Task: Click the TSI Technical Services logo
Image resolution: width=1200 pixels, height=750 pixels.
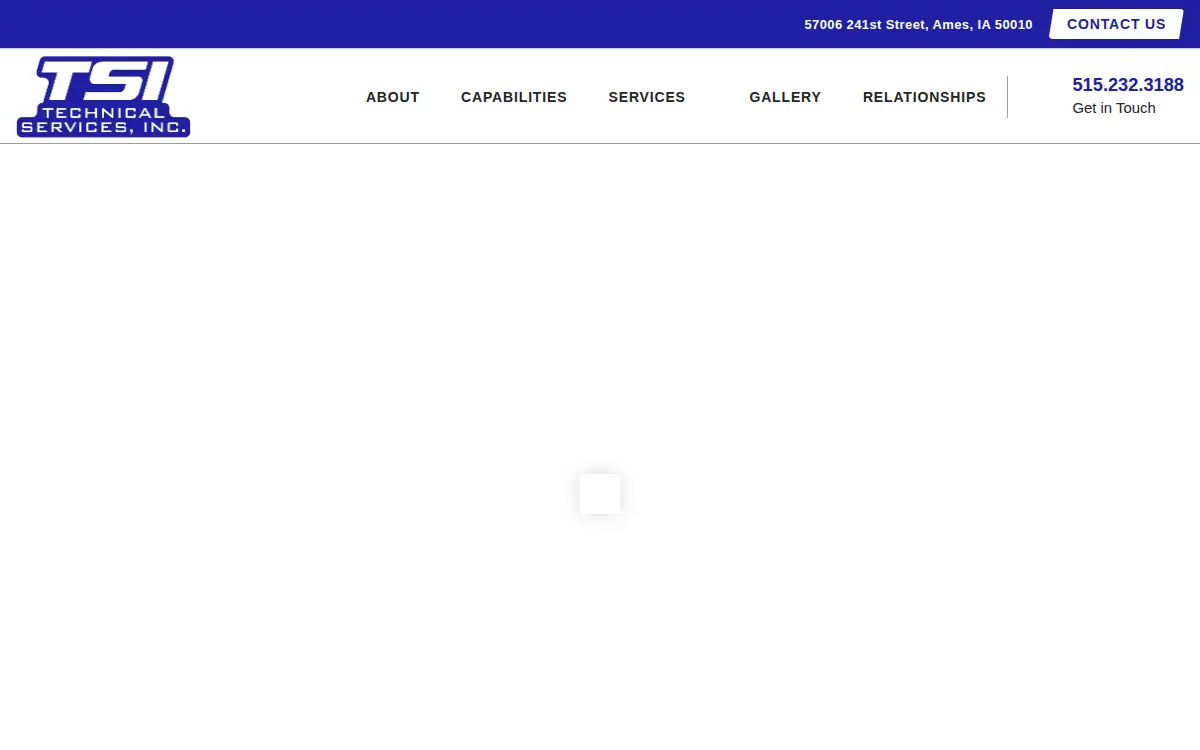Action: click(x=103, y=96)
